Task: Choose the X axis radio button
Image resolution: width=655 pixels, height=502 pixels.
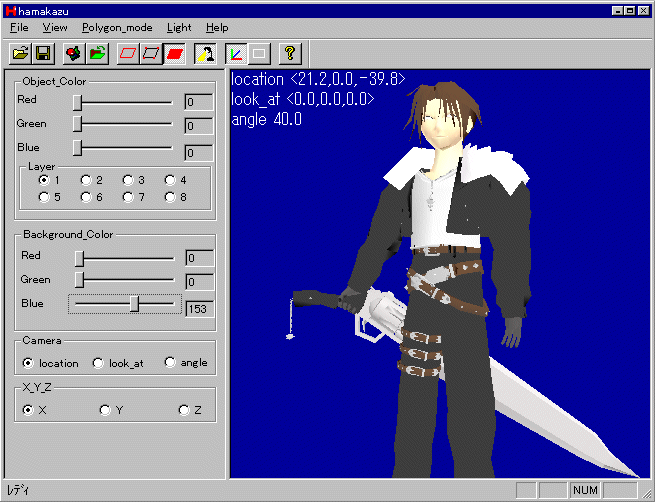Action: (x=28, y=410)
